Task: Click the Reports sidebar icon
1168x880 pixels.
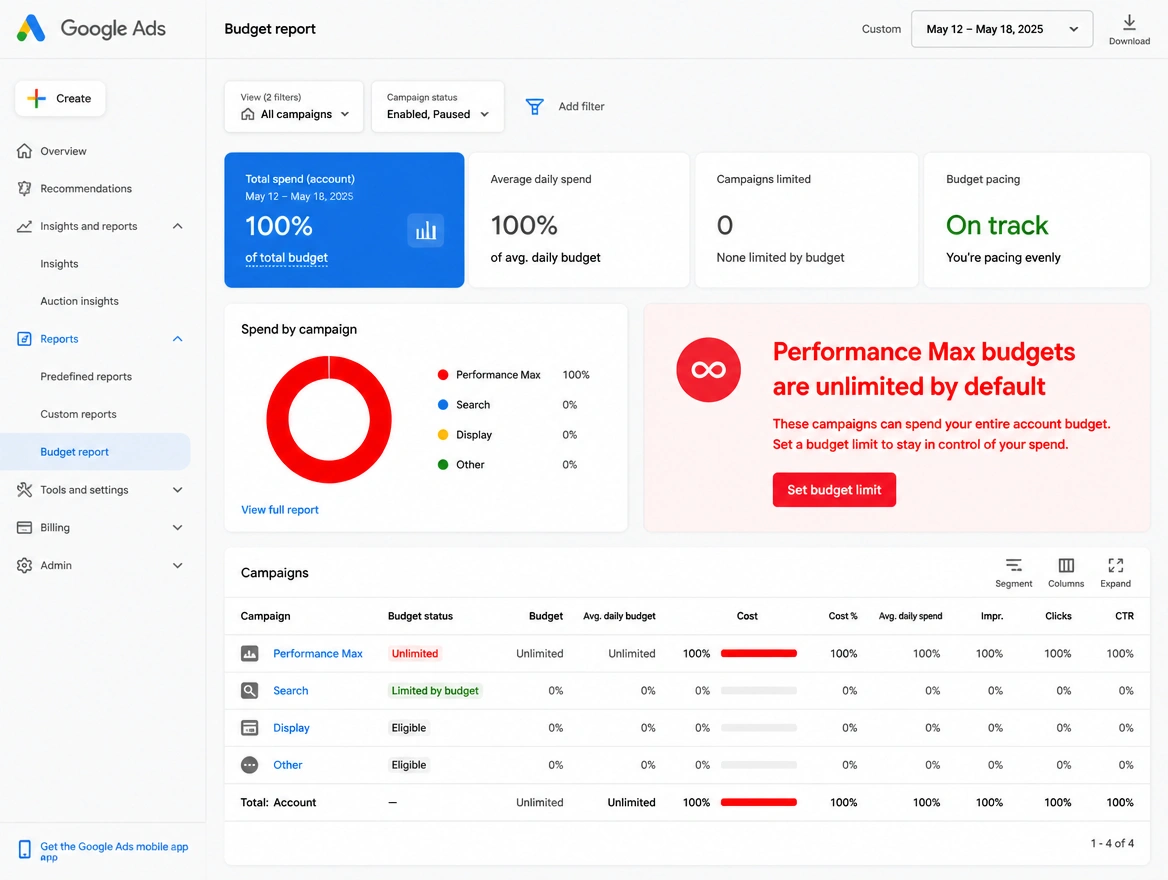Action: coord(25,339)
